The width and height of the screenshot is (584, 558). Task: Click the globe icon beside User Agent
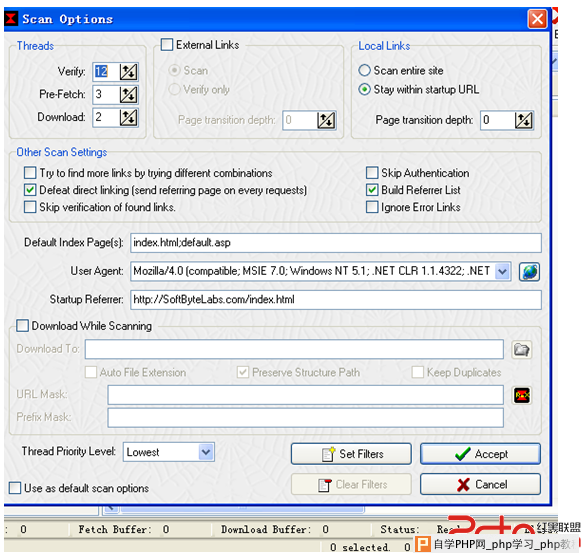pos(530,272)
